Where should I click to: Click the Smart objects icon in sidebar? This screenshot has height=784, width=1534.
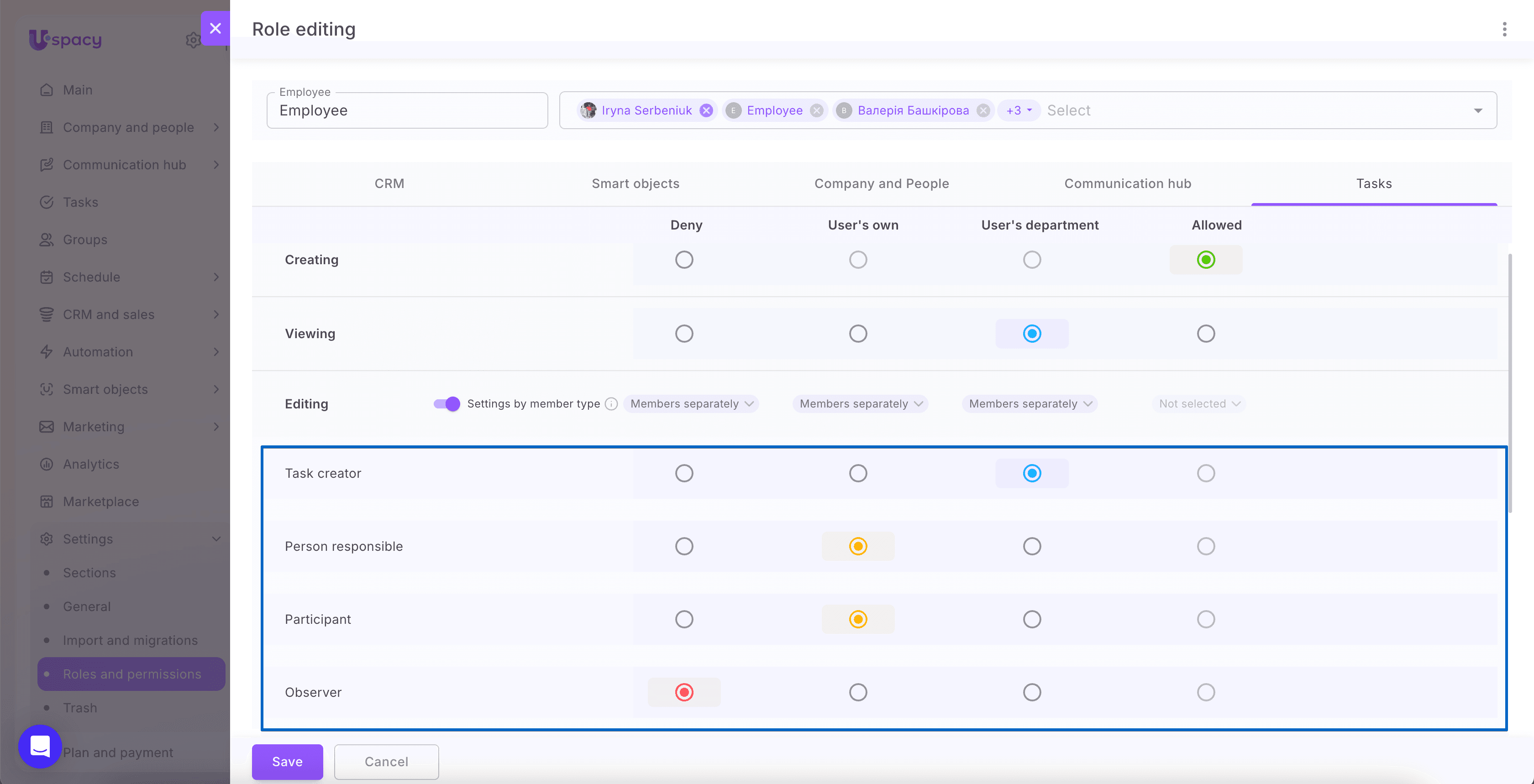click(47, 389)
